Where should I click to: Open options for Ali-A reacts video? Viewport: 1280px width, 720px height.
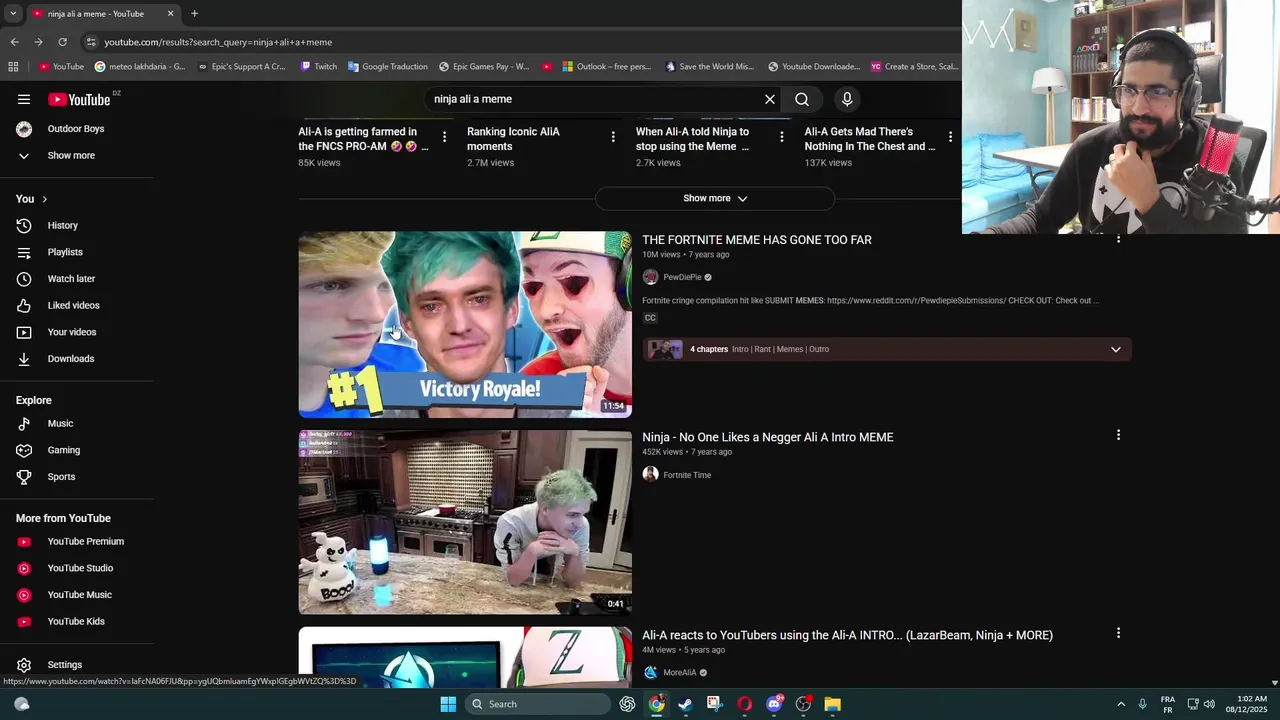[x=1118, y=633]
